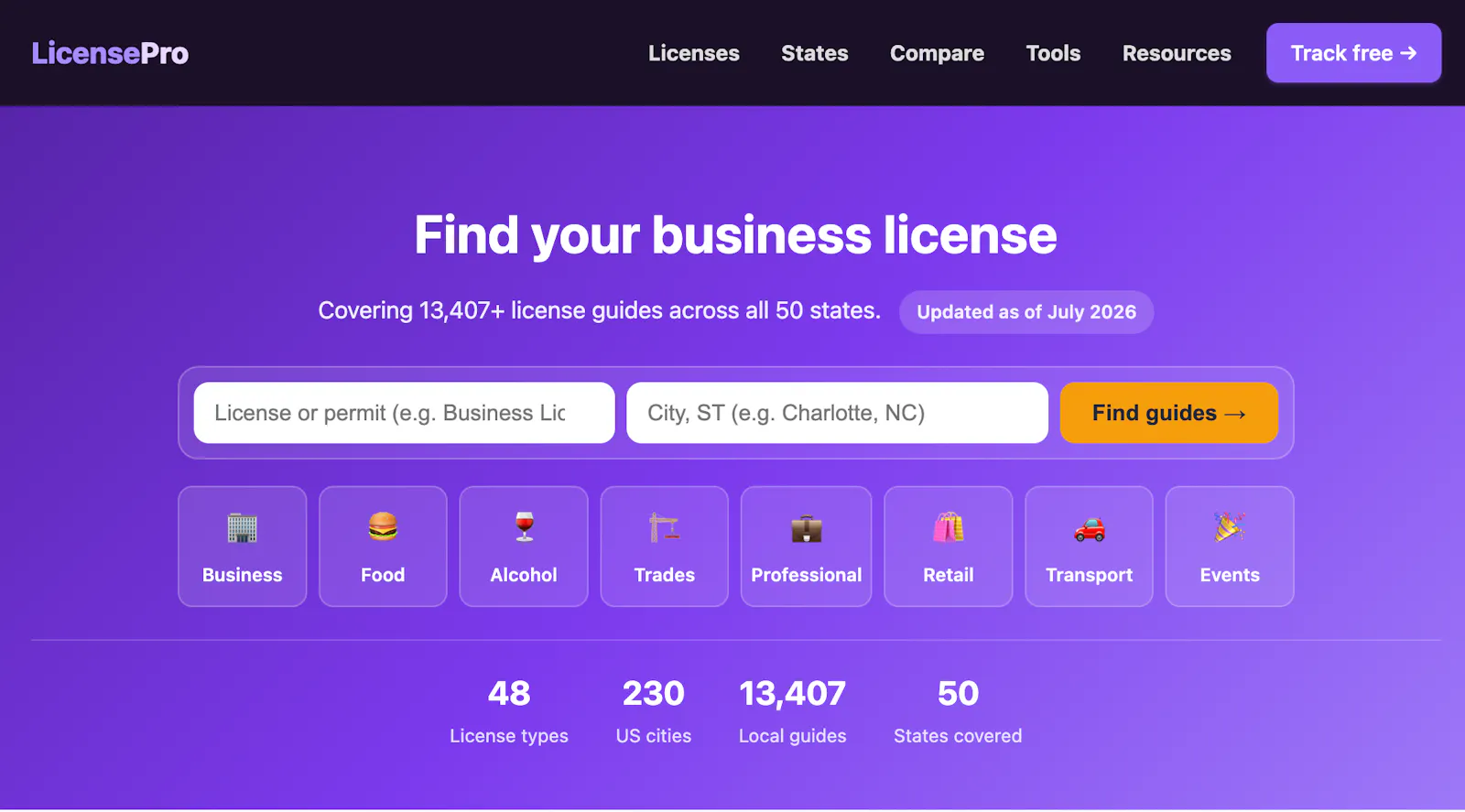The image size is (1465, 812).
Task: Click the '230' US cities stat
Action: 654,711
